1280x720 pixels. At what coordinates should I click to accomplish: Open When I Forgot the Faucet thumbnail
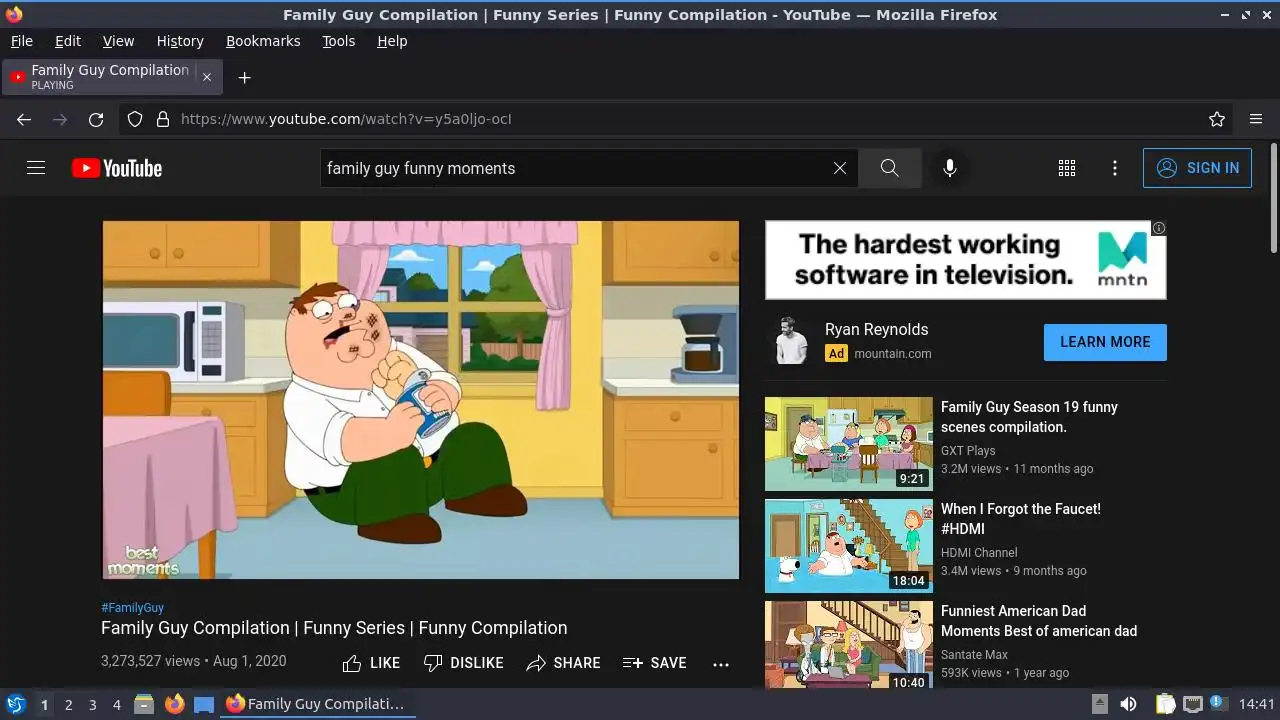848,546
